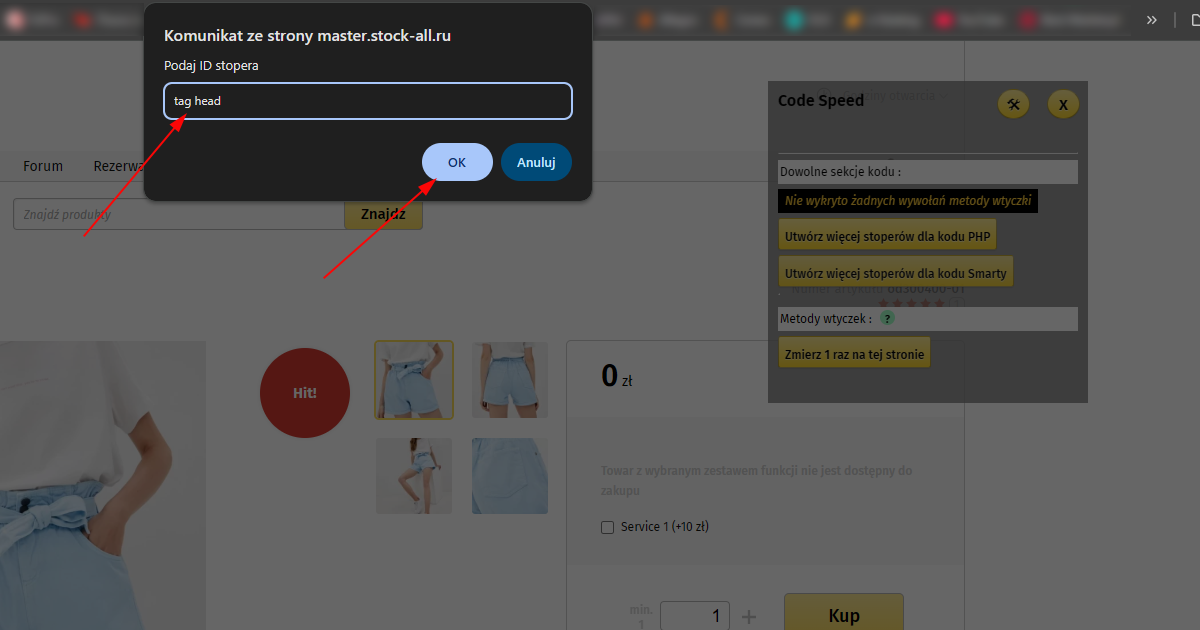Confirm the dialog with OK
1200x630 pixels.
(x=457, y=162)
